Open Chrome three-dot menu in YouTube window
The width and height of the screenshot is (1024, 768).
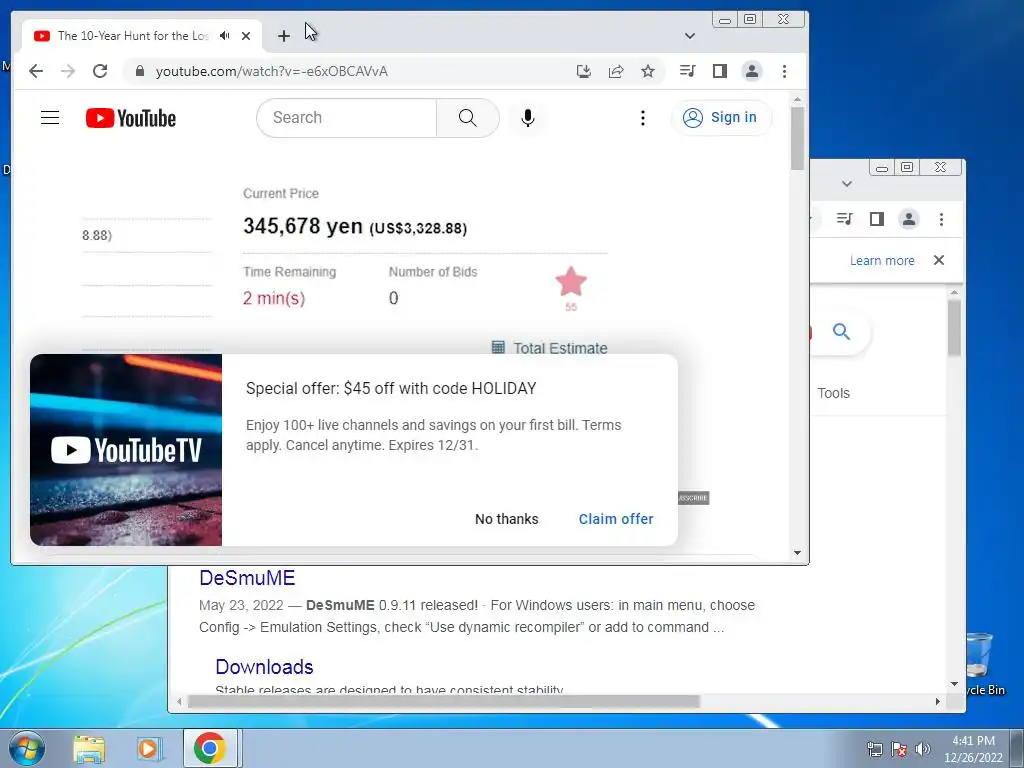[784, 71]
